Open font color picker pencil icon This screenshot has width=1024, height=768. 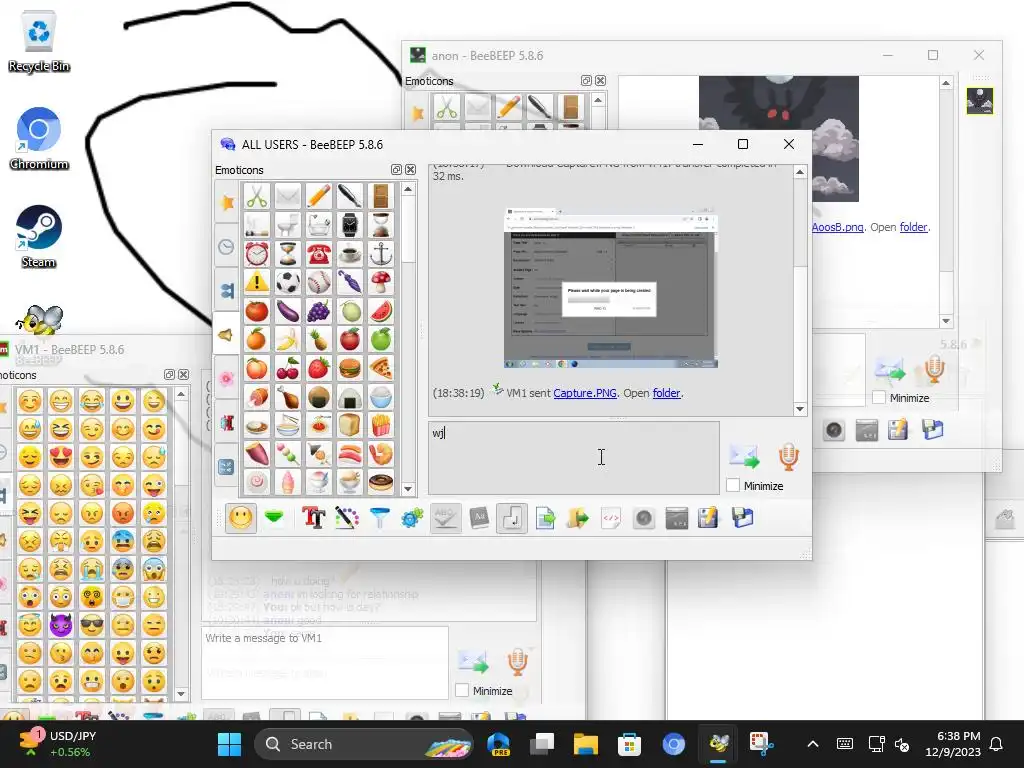click(347, 519)
